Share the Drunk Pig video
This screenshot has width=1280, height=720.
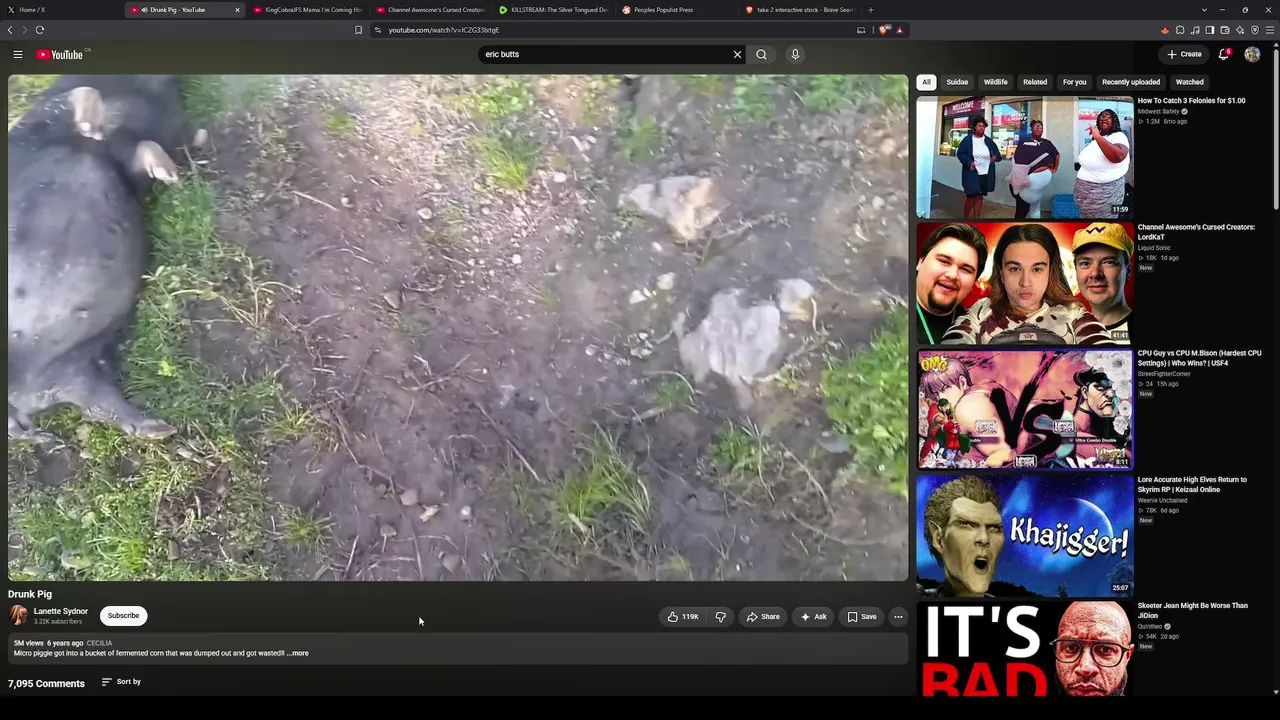pos(763,617)
